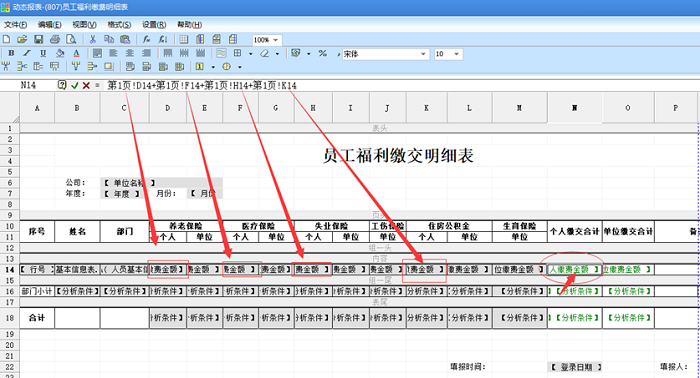This screenshot has height=378, width=700.
Task: Click the red font color A icon
Action: tap(76, 54)
